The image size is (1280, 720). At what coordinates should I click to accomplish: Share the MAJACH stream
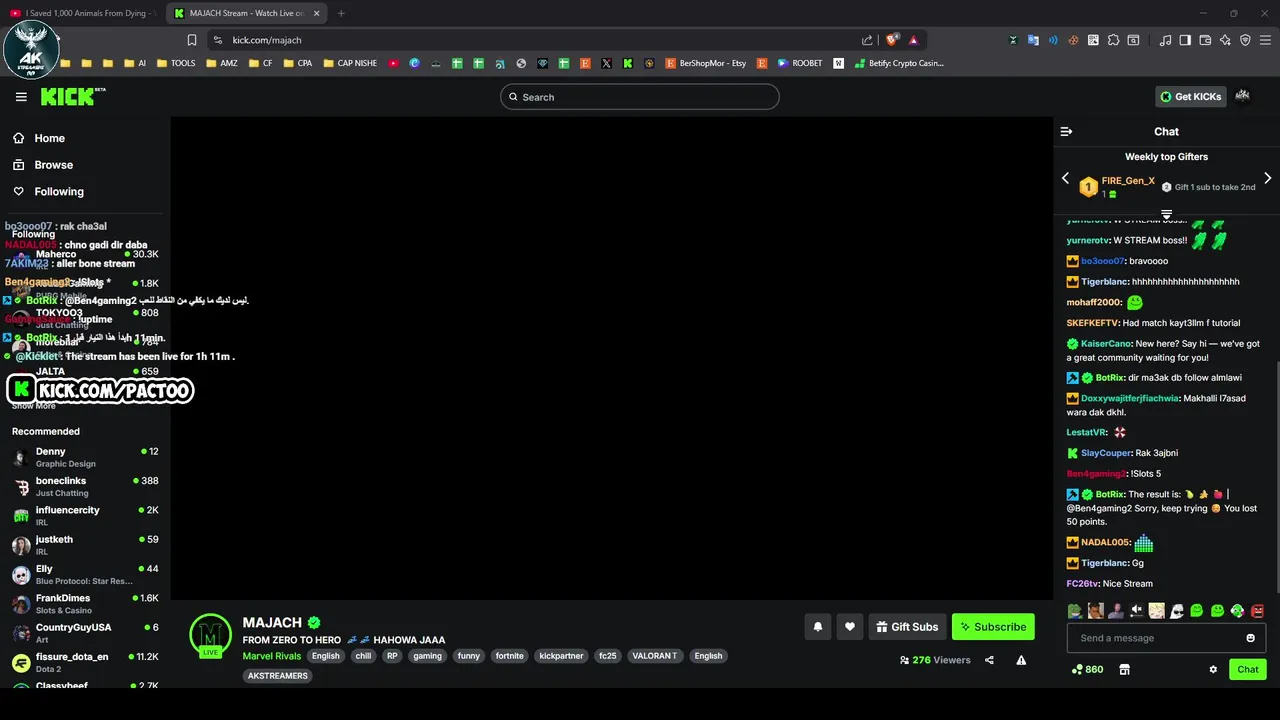click(x=989, y=660)
